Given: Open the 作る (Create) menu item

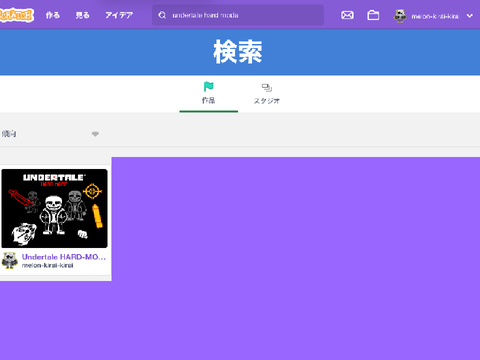Looking at the screenshot, I should pos(53,15).
